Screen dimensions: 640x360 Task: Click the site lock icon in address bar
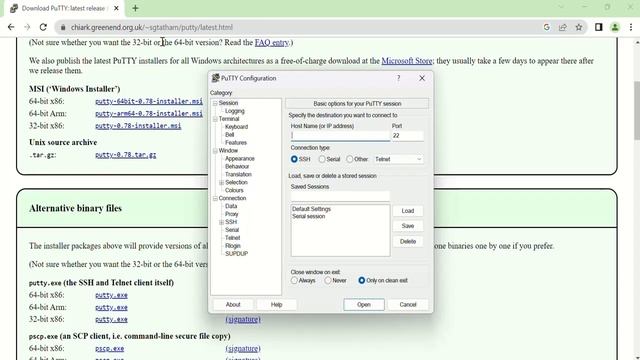[63, 27]
